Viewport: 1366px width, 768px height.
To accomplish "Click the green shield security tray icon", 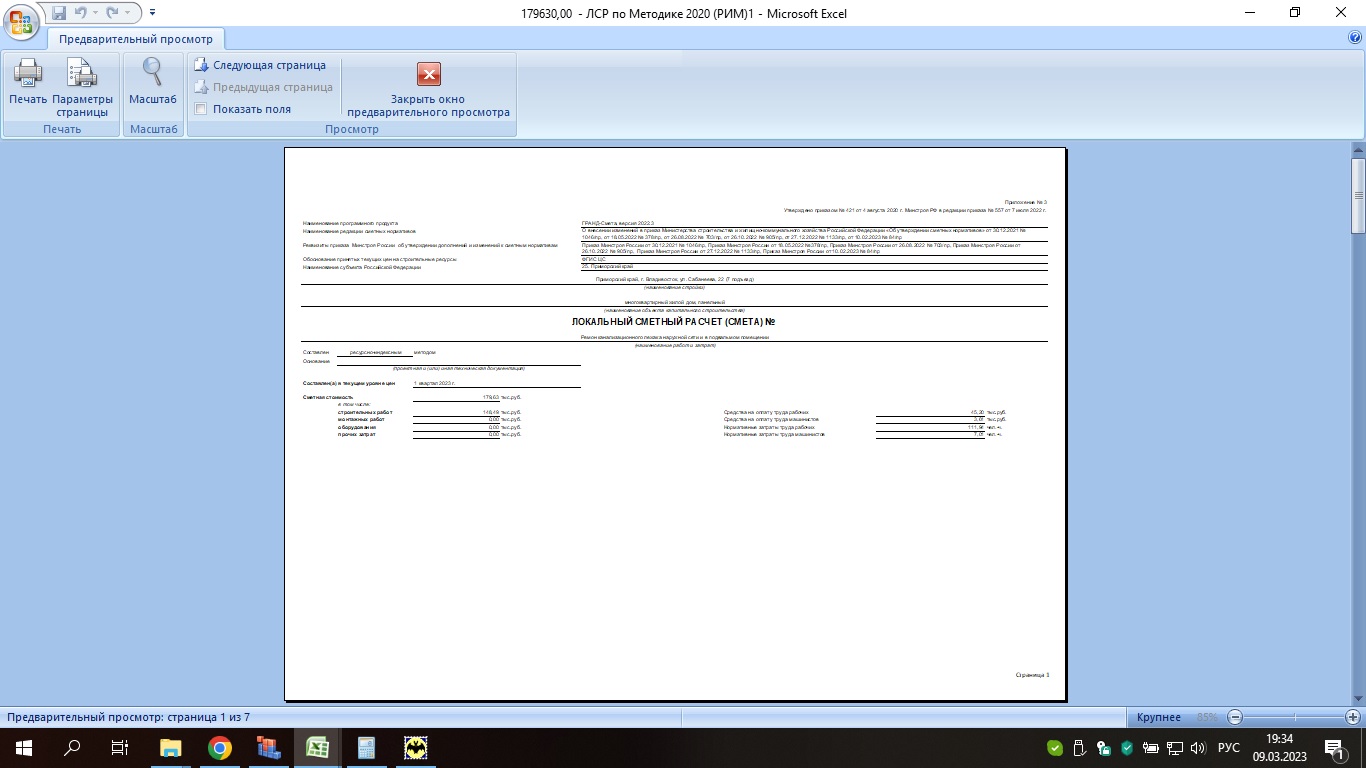I will 1127,748.
